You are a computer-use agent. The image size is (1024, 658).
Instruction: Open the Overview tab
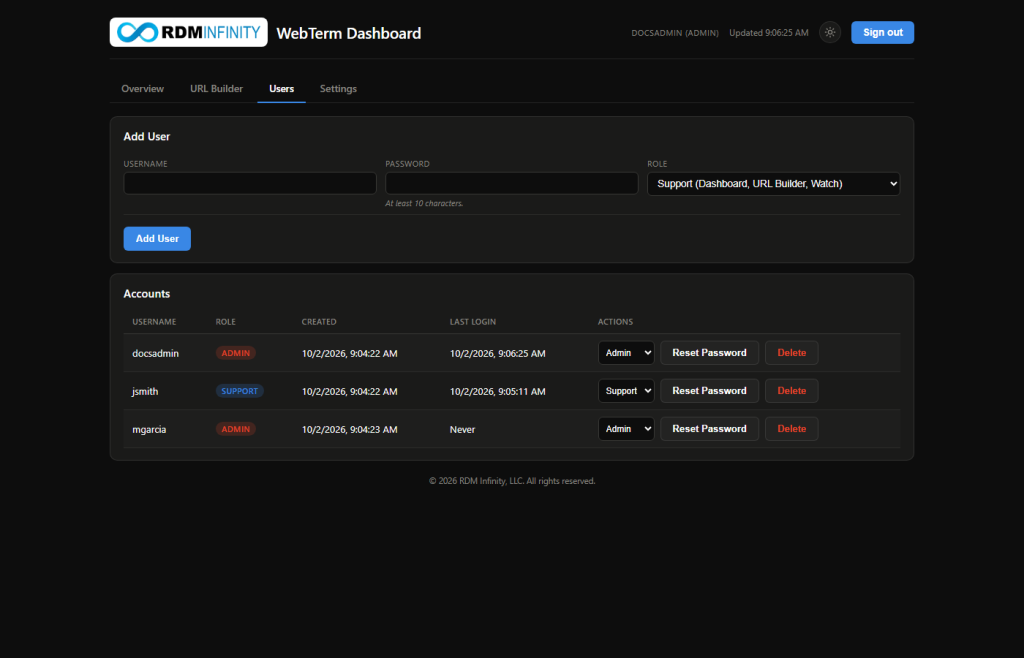tap(142, 89)
